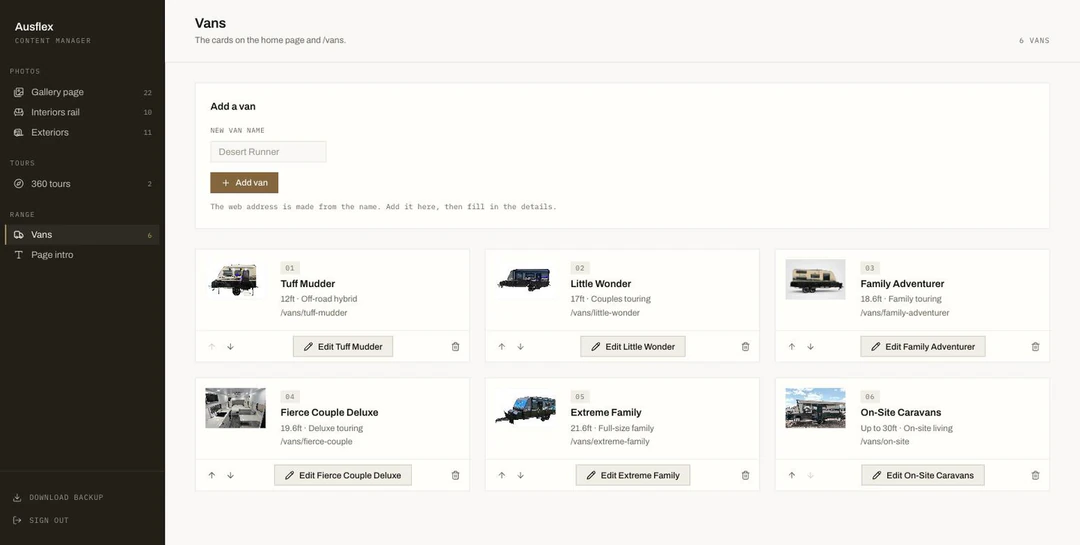Screen dimensions: 1080x545
Task: Click the "6 VANS" counter text
Action: [x=1034, y=41]
